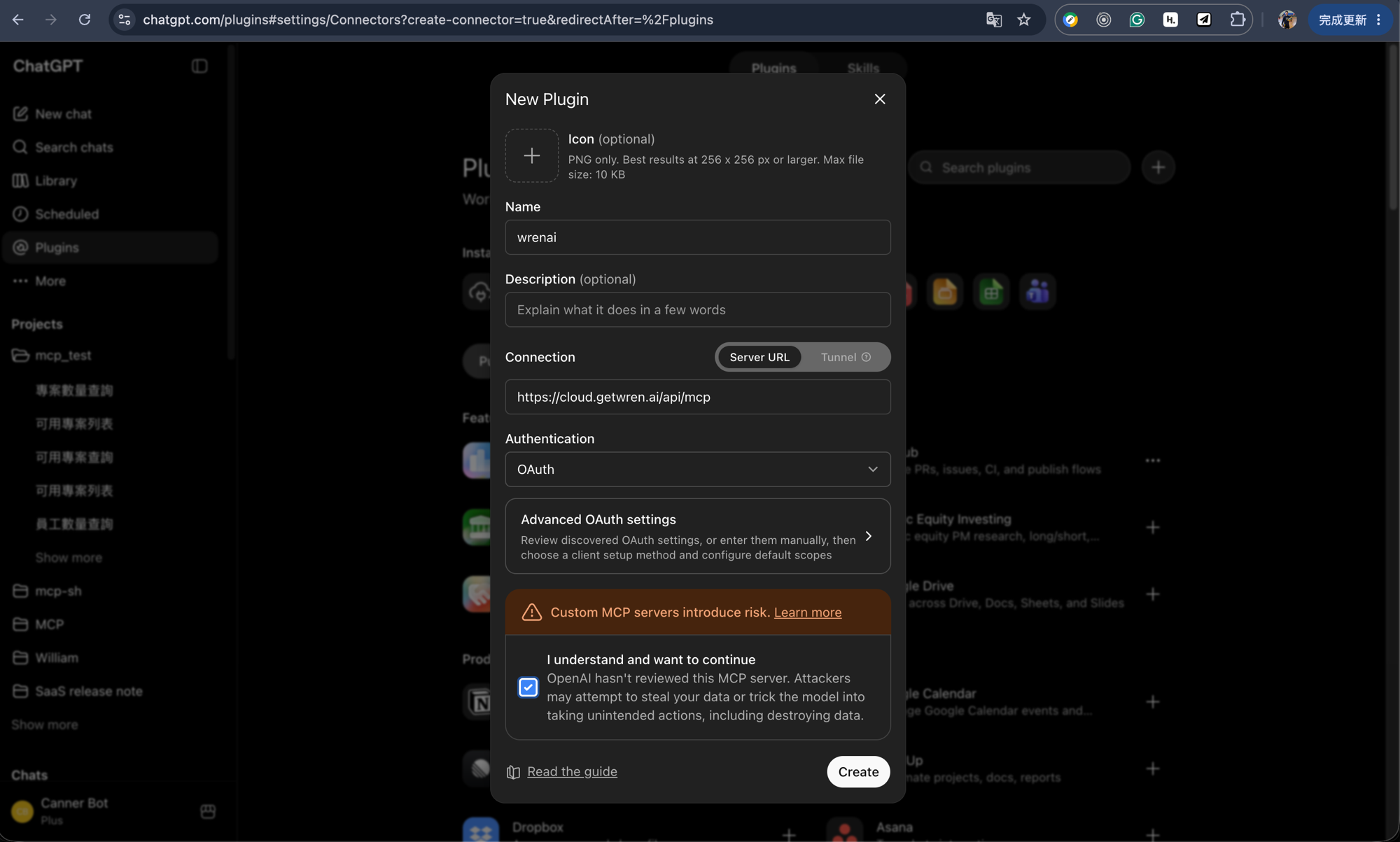
Task: Open the Chrome profile avatar
Action: pyautogui.click(x=1287, y=20)
